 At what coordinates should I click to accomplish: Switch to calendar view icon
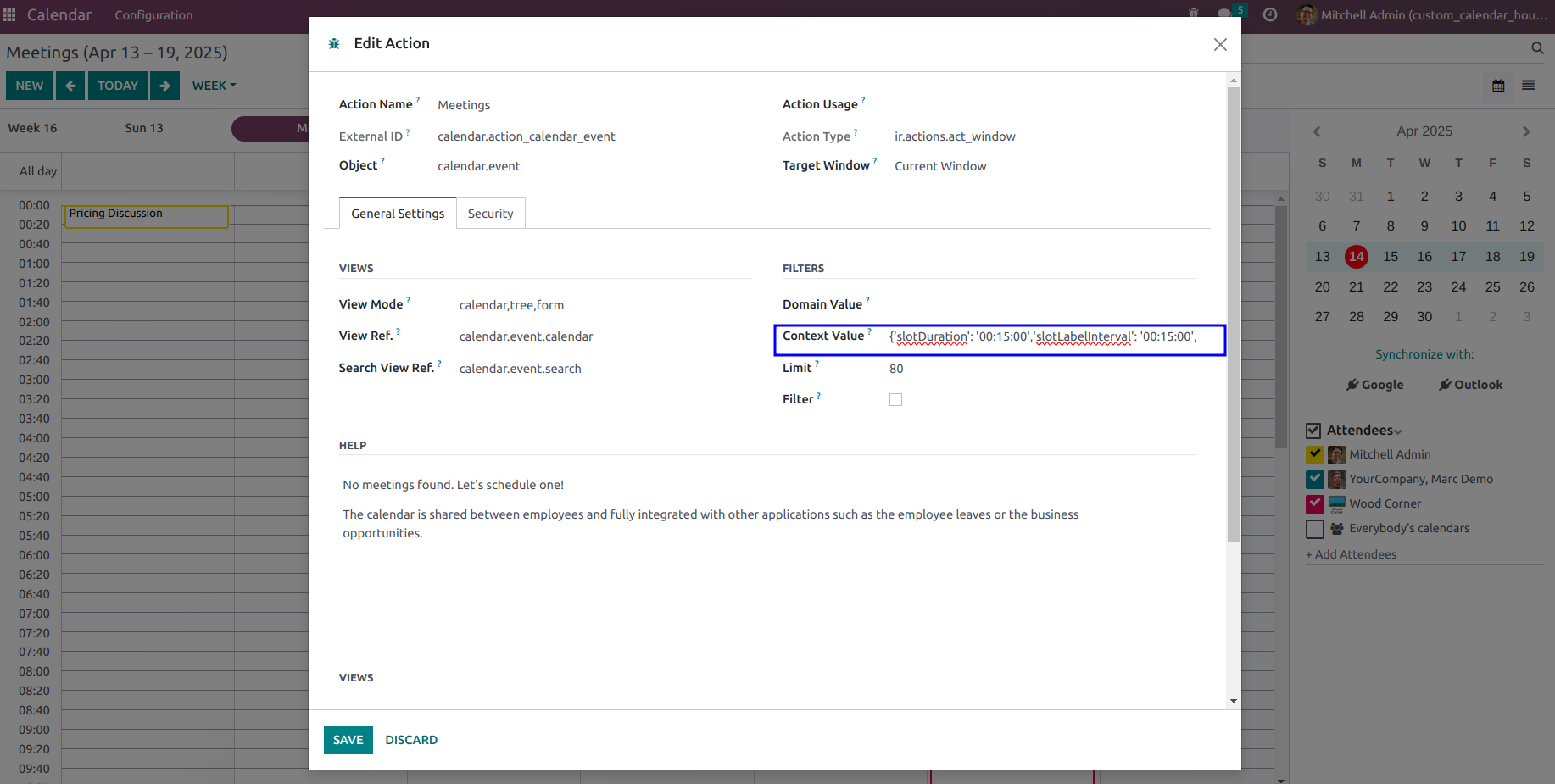coord(1498,86)
